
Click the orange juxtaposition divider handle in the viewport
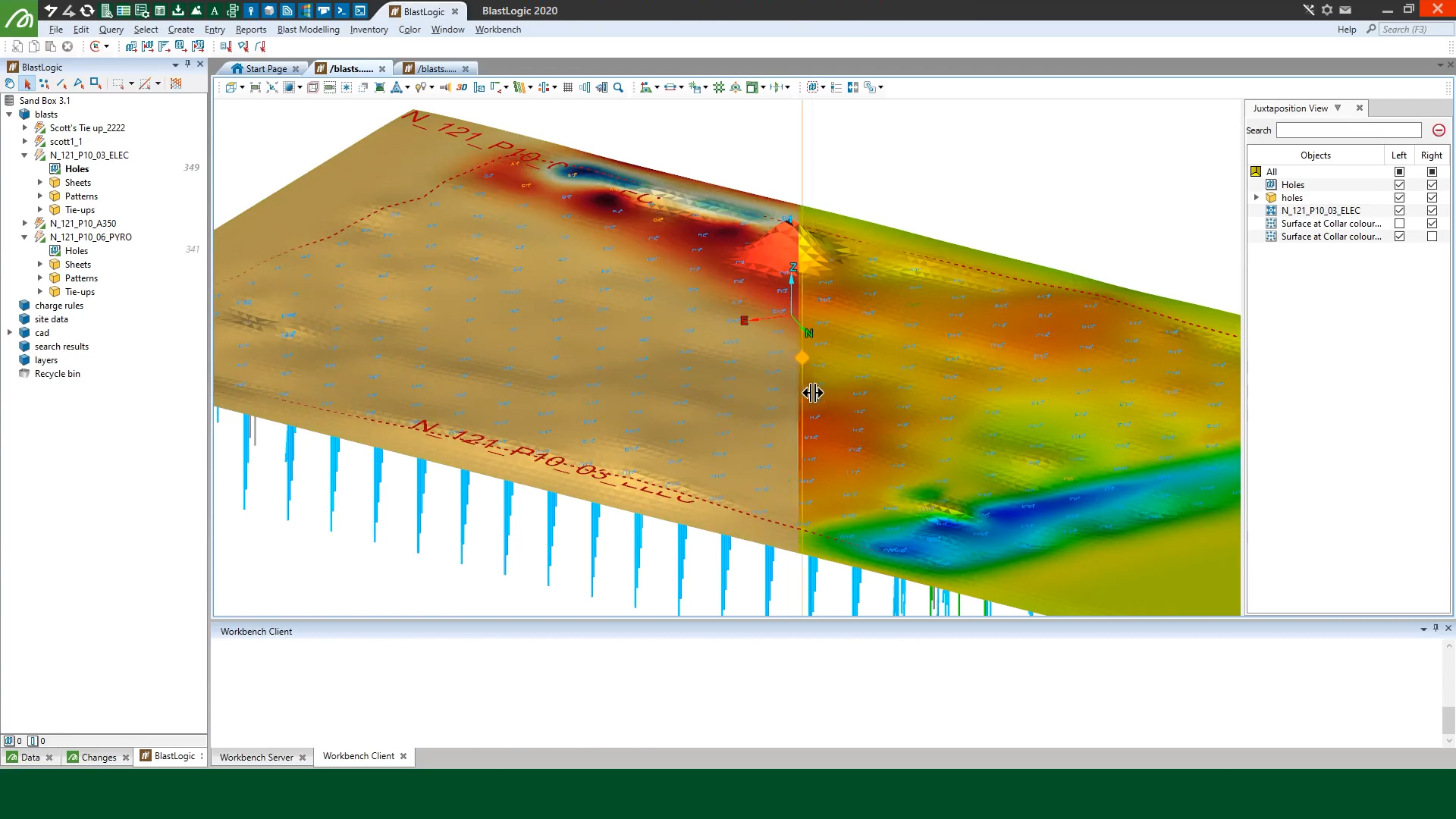tap(802, 356)
